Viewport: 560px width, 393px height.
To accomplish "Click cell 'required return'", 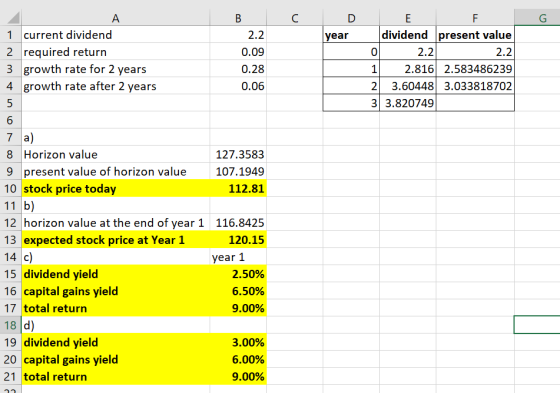I will pyautogui.click(x=116, y=52).
